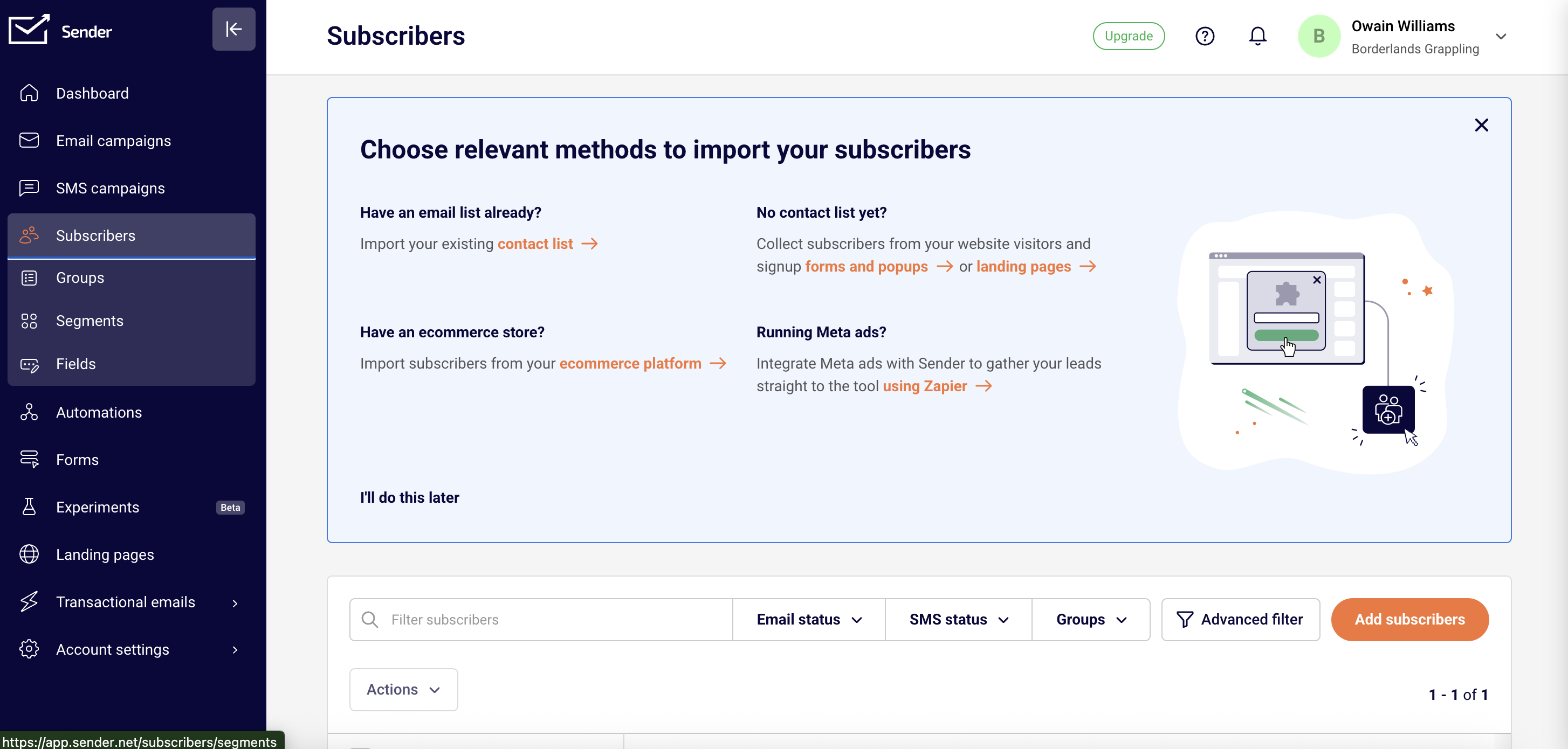
Task: Open Groups under Subscribers
Action: tap(132, 278)
